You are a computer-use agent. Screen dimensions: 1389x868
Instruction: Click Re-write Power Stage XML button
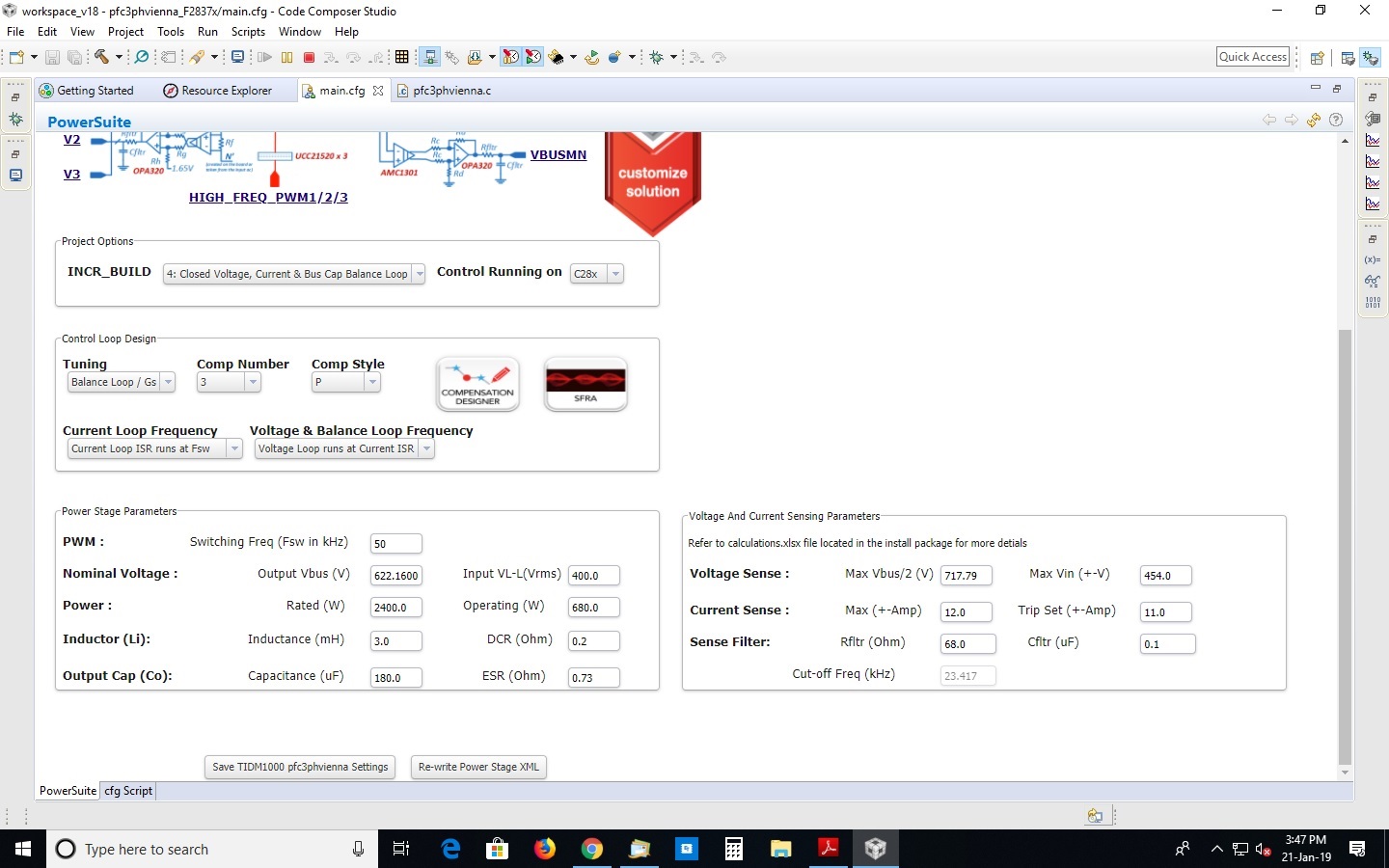tap(478, 767)
